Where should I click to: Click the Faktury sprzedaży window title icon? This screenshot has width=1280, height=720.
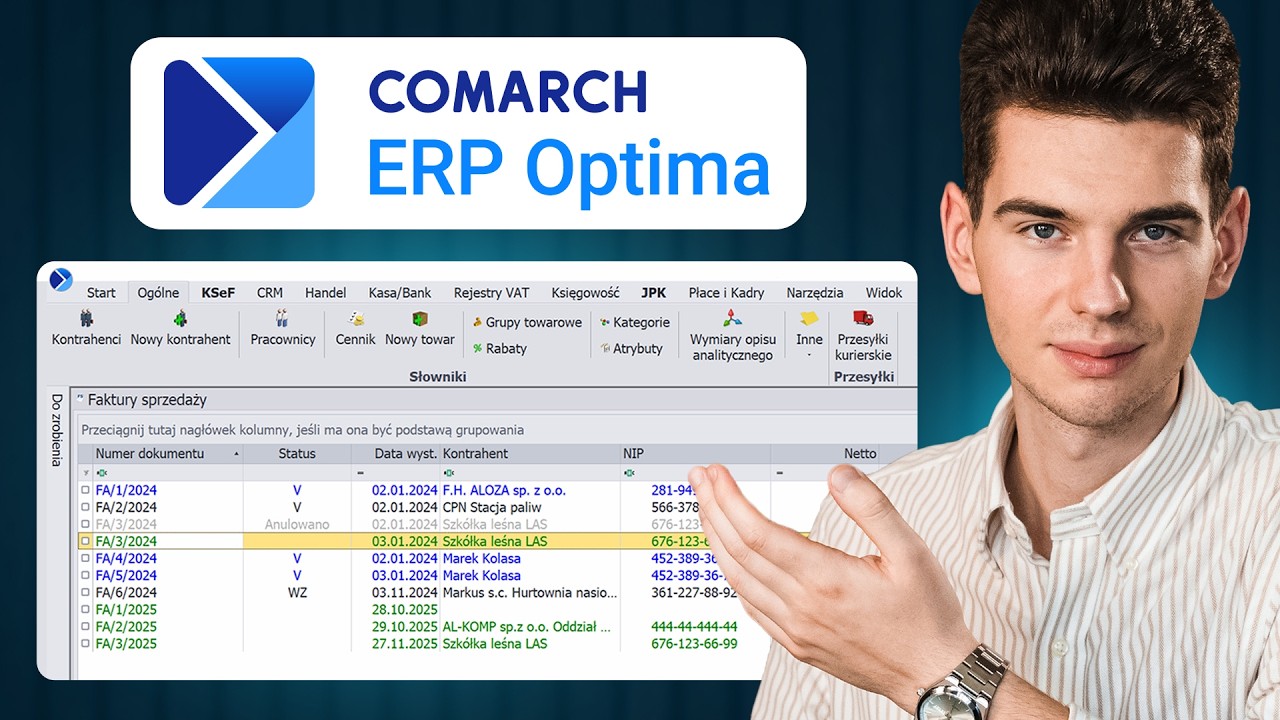coord(80,399)
